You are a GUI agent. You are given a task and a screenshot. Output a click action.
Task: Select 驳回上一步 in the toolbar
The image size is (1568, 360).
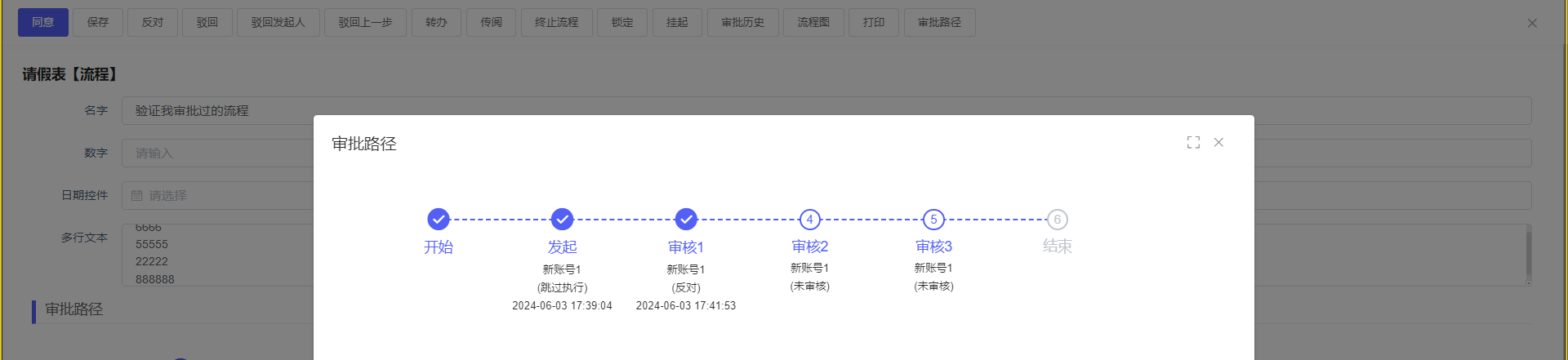pos(365,23)
